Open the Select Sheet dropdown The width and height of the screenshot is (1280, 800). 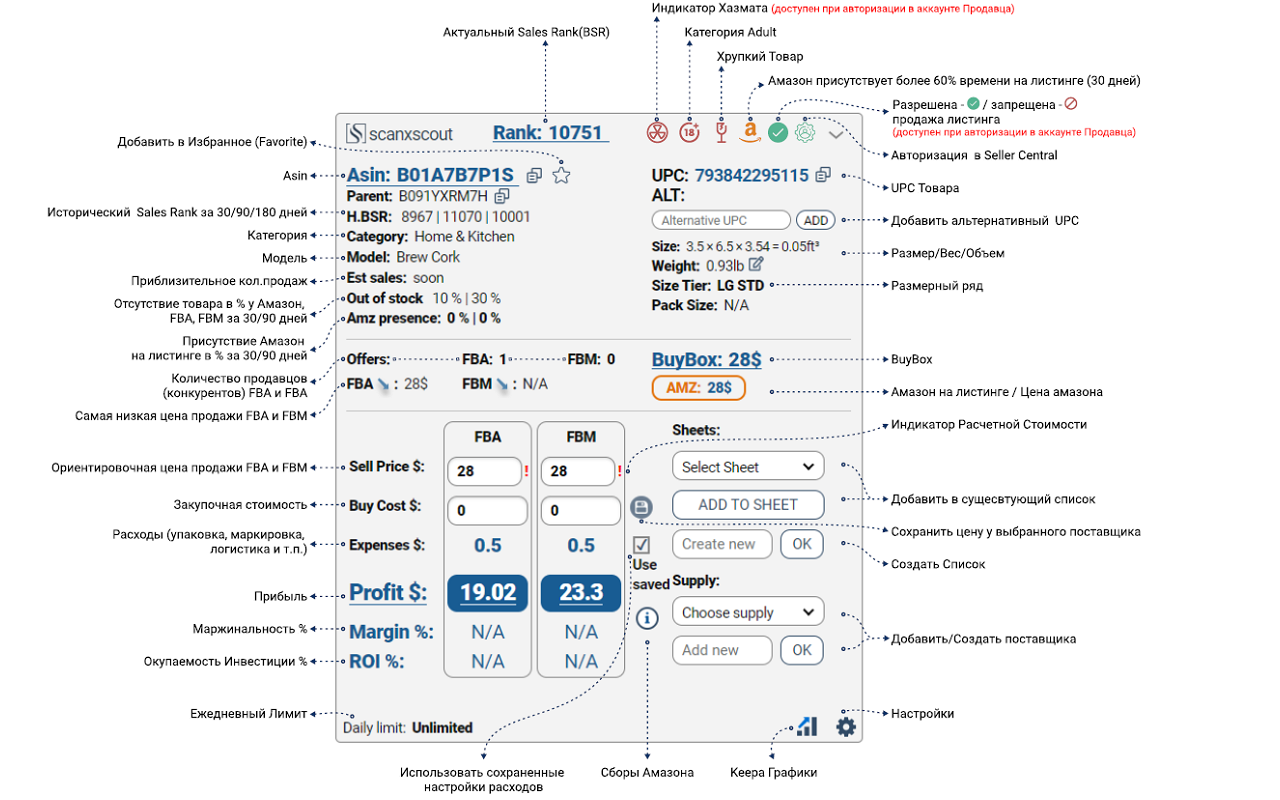coord(748,466)
